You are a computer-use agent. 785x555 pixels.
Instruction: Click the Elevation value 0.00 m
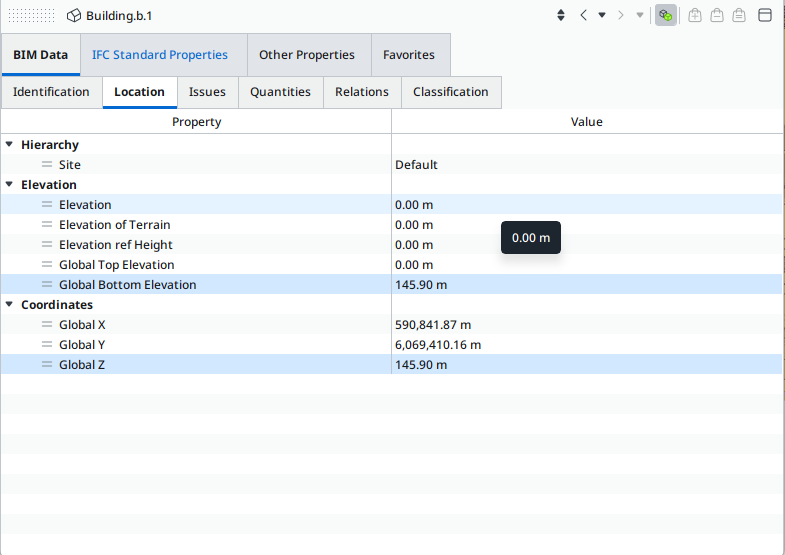(x=414, y=205)
